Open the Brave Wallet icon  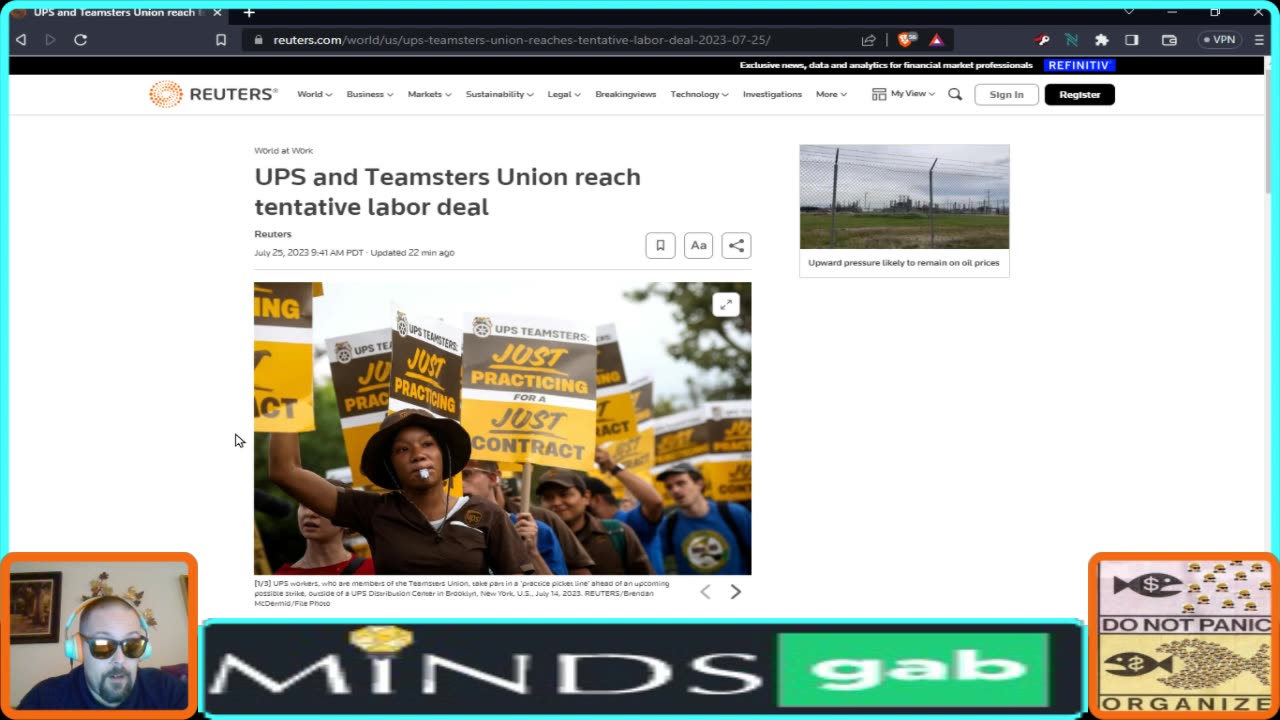tap(1169, 40)
